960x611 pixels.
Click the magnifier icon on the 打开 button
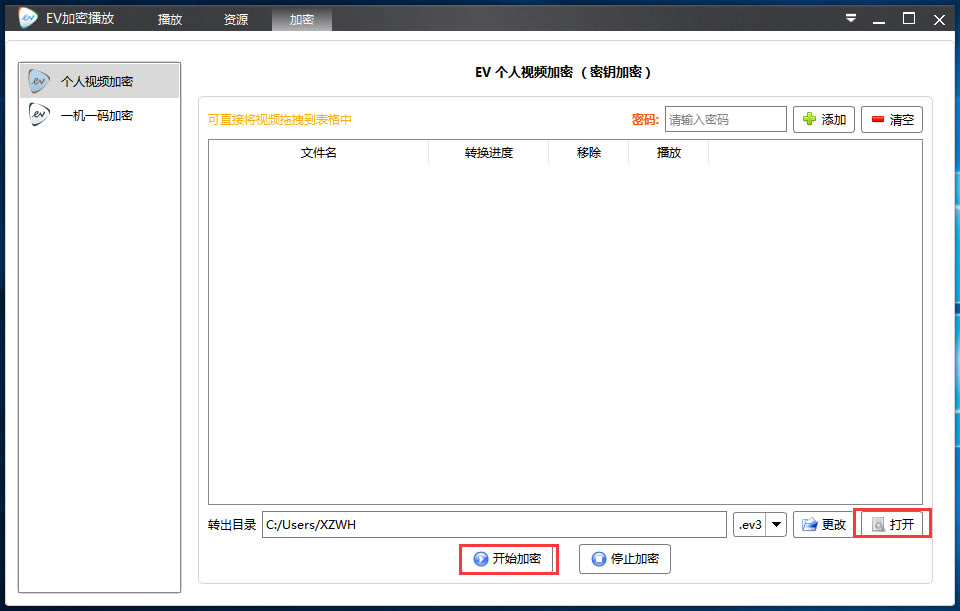pos(878,523)
